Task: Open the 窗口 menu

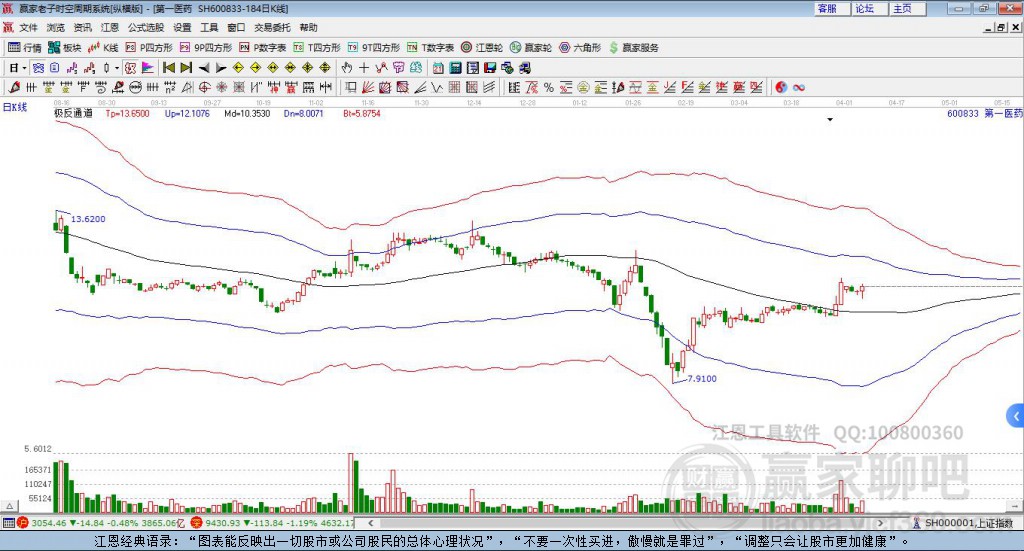Action: pos(236,27)
